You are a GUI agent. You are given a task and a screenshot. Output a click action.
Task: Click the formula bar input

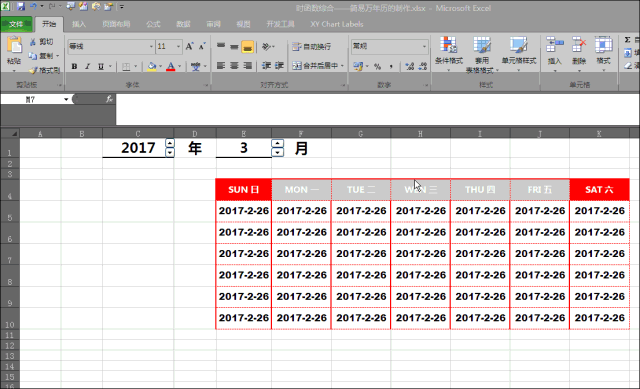coord(377,109)
